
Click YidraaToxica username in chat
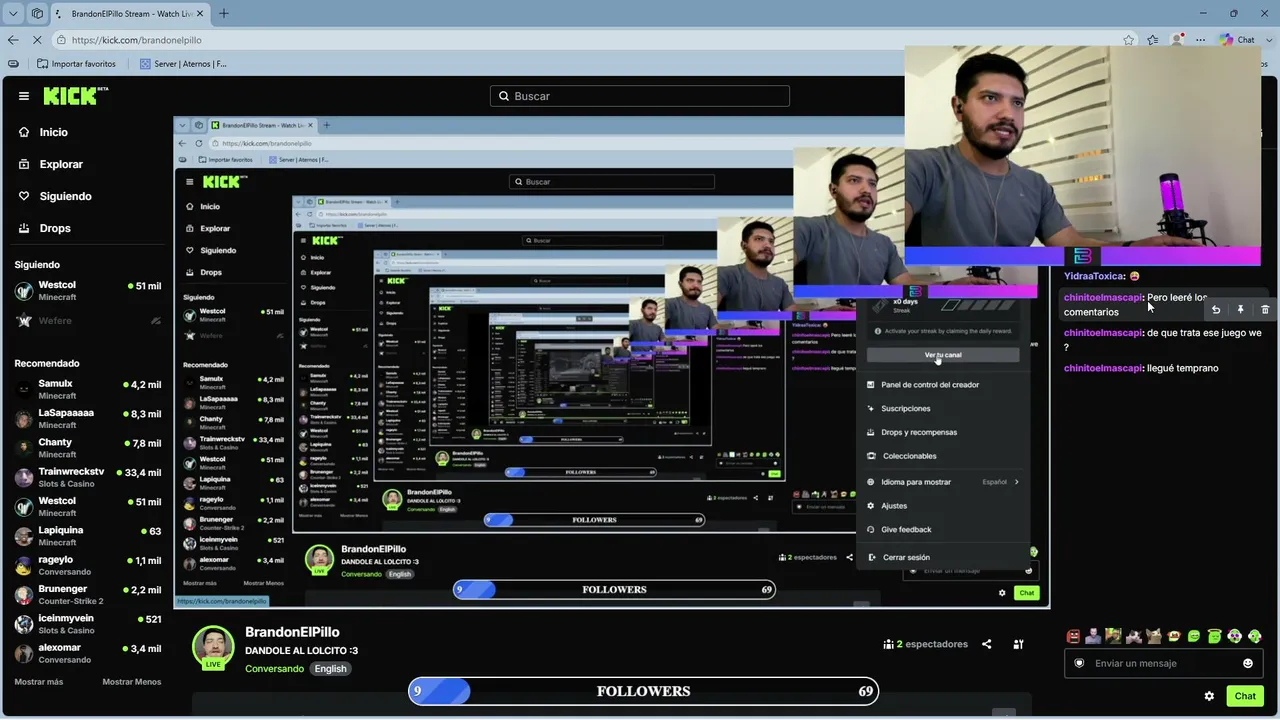[1094, 276]
